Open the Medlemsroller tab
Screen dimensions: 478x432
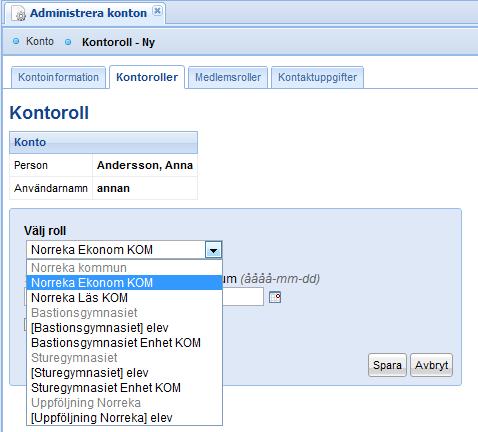coord(228,77)
